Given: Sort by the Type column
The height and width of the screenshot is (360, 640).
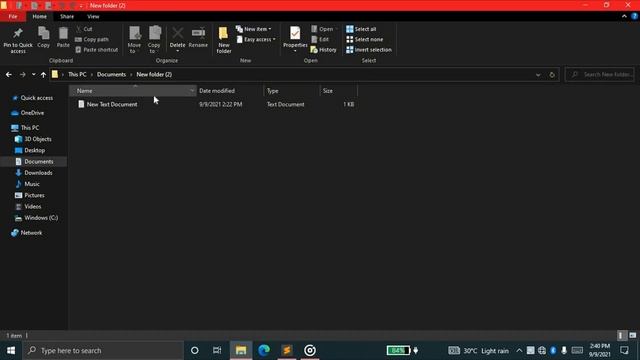Looking at the screenshot, I should click(x=292, y=91).
